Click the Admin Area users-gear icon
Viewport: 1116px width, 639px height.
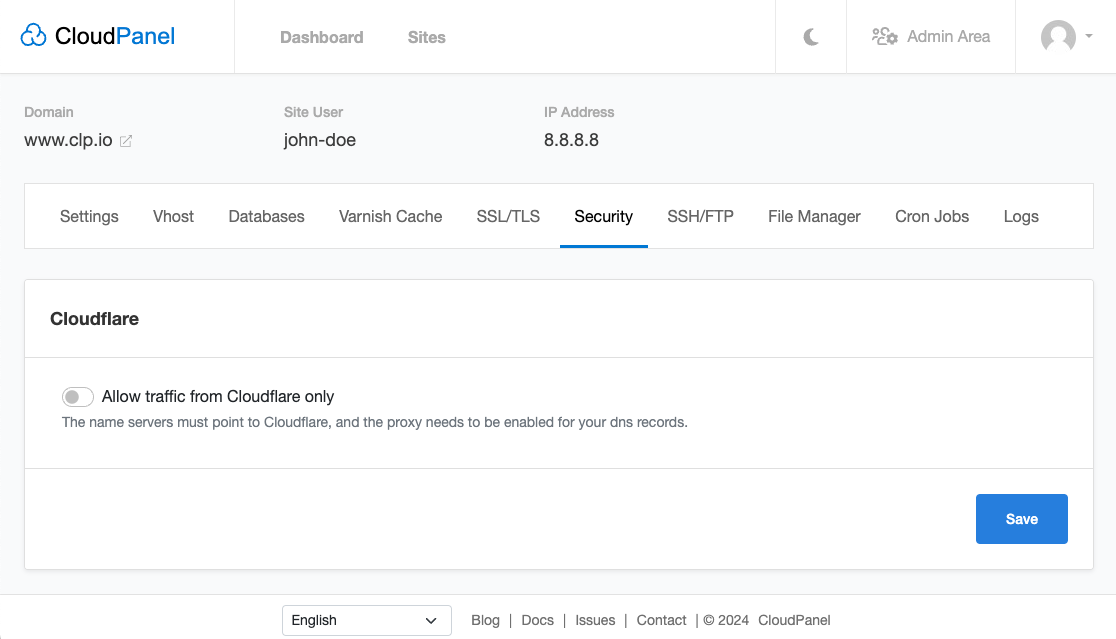pos(885,36)
